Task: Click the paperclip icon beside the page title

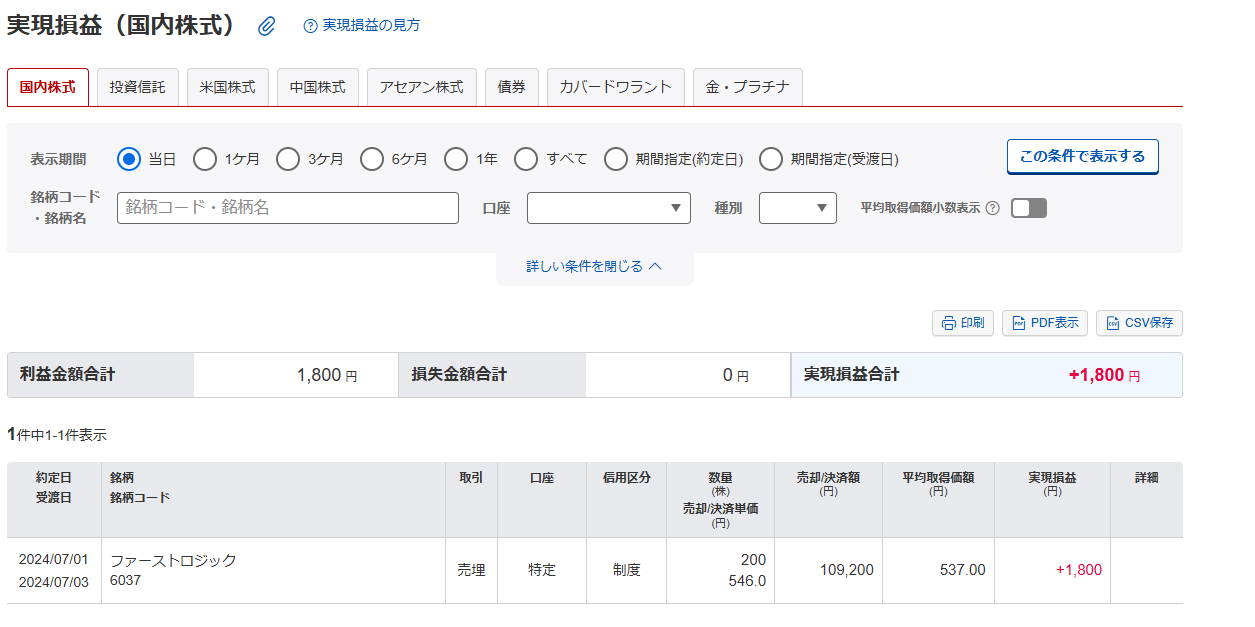Action: point(264,27)
